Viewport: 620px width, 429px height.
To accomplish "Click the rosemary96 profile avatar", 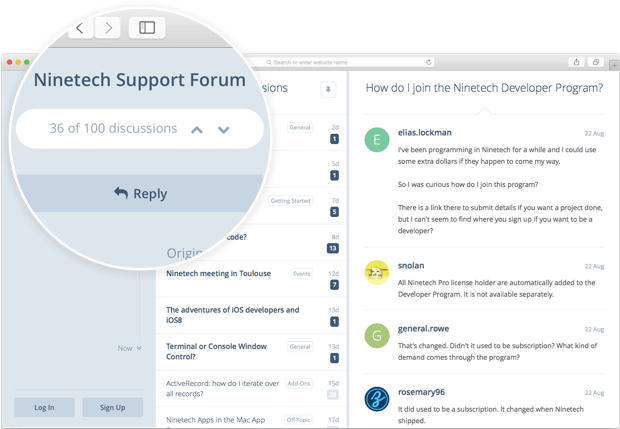I will pos(377,398).
